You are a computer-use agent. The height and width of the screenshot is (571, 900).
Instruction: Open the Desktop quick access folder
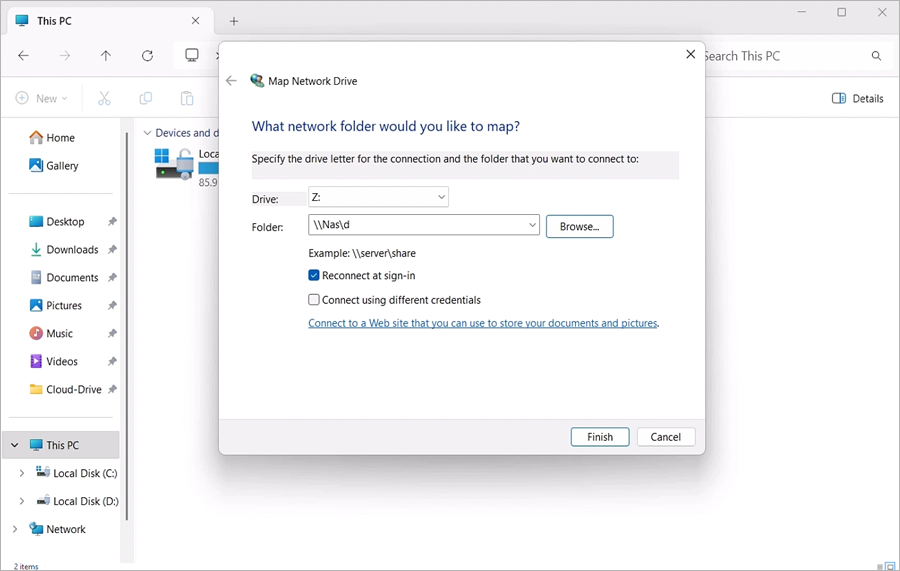(x=57, y=222)
